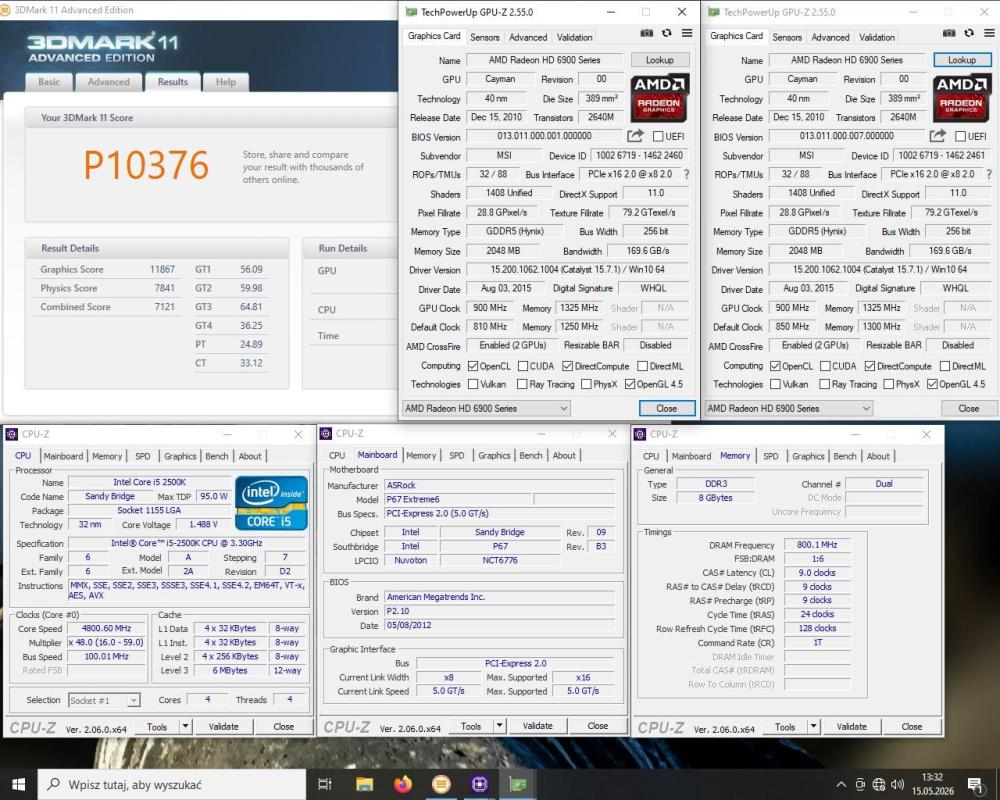Click the Windows Start button
The width and height of the screenshot is (1000, 800).
tap(18, 784)
